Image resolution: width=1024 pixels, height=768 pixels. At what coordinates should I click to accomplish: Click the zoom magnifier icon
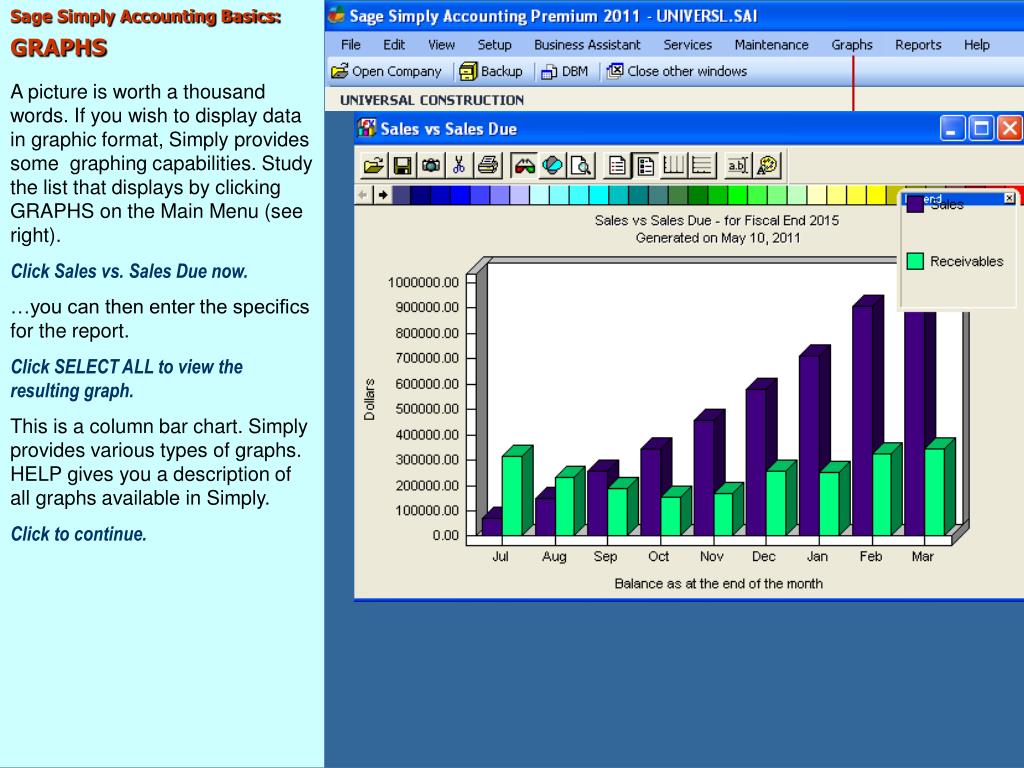(581, 165)
